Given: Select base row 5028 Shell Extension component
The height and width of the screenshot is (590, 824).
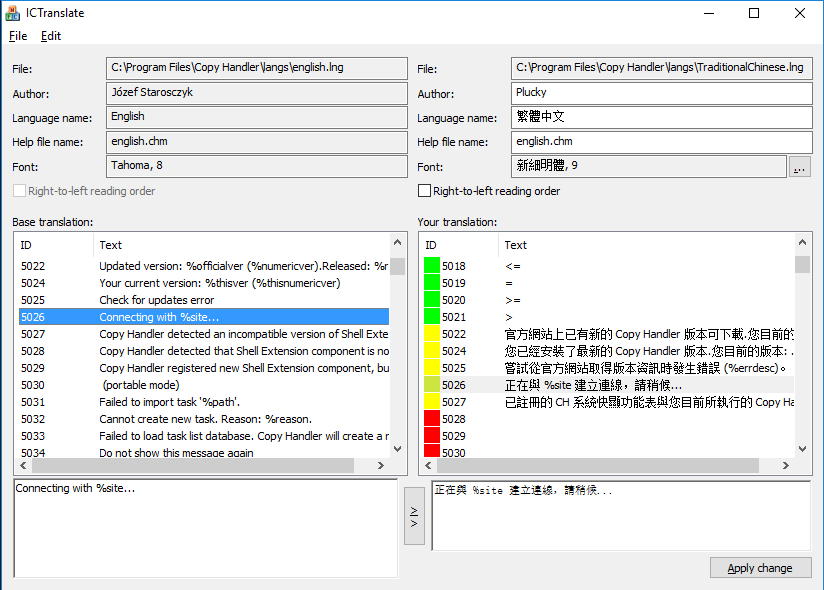Looking at the screenshot, I should click(204, 351).
